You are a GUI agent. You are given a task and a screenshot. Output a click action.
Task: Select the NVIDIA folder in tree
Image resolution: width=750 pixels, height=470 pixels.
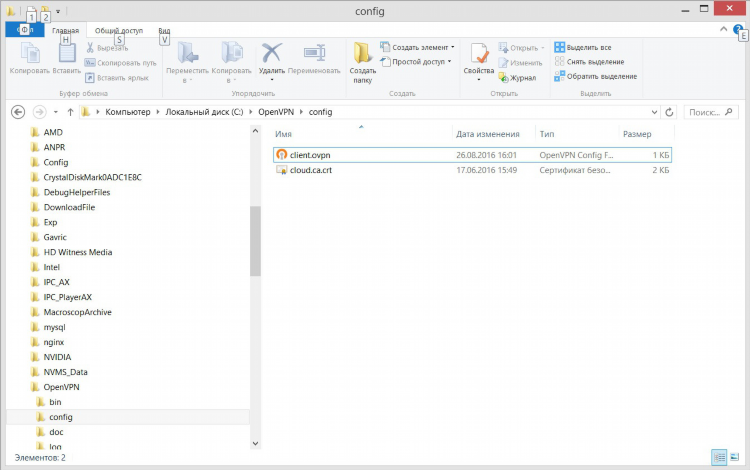[57, 357]
